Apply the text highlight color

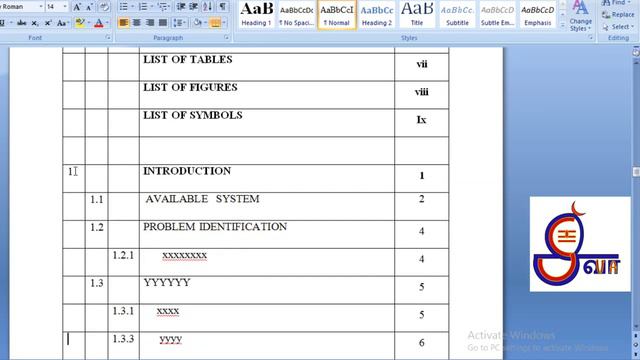[80, 23]
